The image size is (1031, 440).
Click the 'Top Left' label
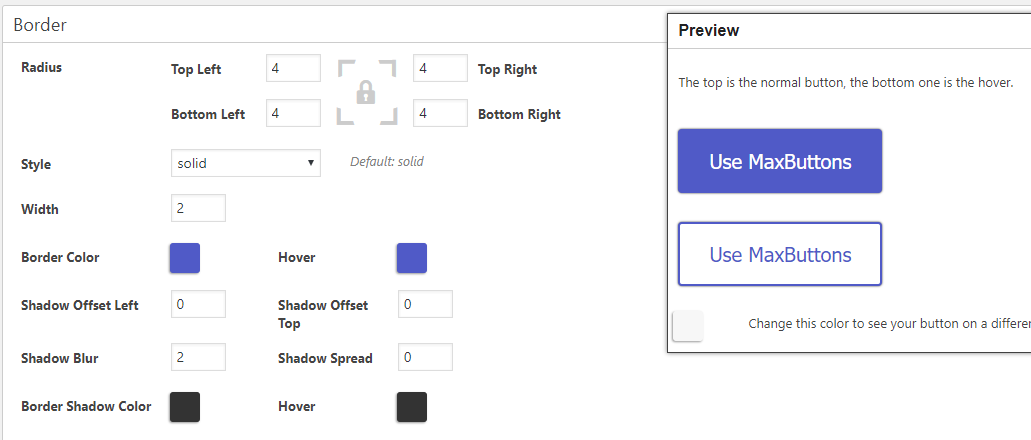point(196,69)
